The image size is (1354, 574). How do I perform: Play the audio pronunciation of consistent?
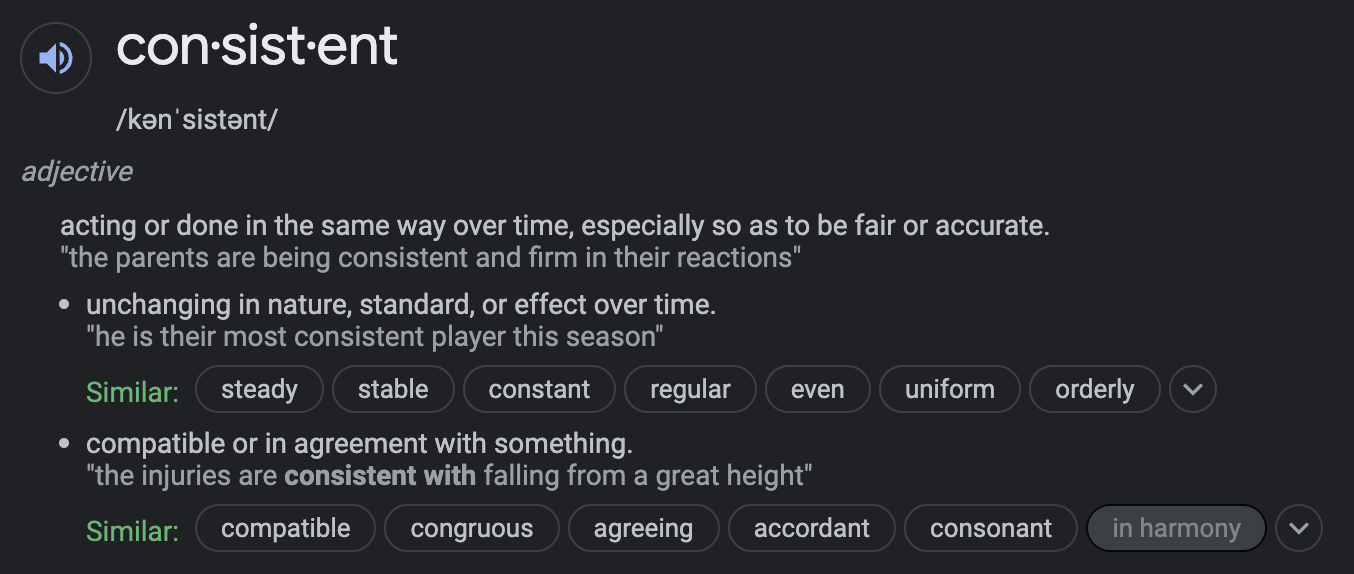56,58
